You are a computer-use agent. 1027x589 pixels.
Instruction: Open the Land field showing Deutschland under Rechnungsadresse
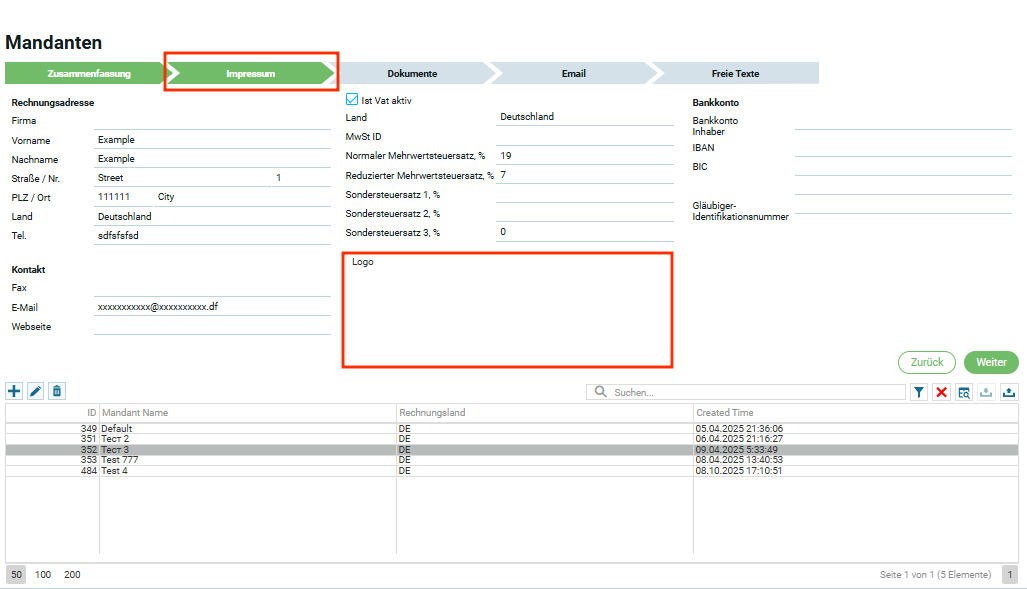click(212, 216)
